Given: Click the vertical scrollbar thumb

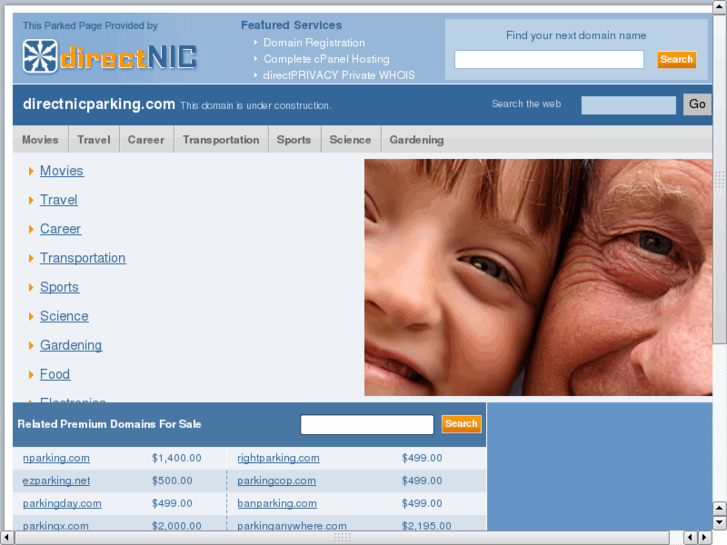Looking at the screenshot, I should [719, 179].
